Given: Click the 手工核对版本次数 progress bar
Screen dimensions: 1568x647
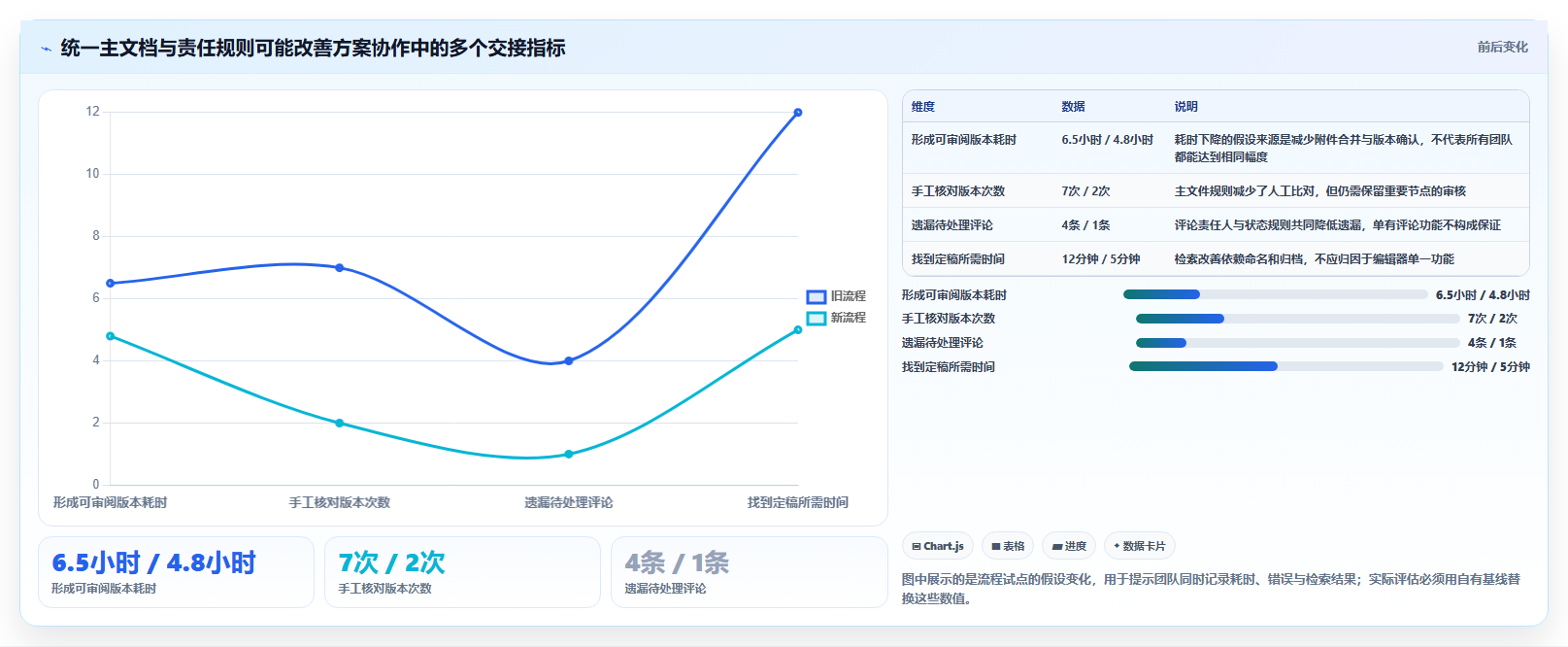Looking at the screenshot, I should [1298, 319].
